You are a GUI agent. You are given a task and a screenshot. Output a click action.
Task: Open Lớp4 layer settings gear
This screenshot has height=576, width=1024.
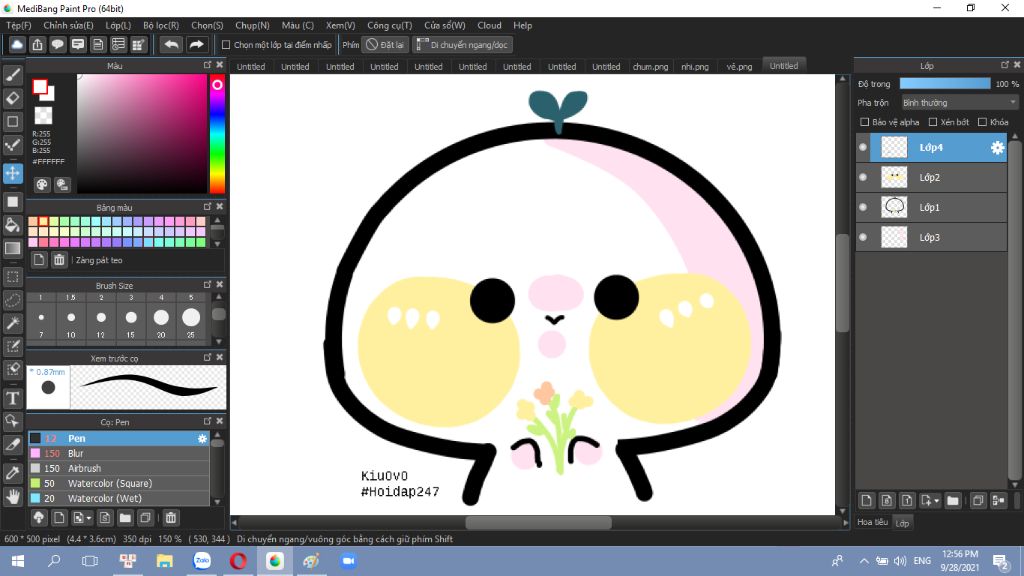[997, 148]
